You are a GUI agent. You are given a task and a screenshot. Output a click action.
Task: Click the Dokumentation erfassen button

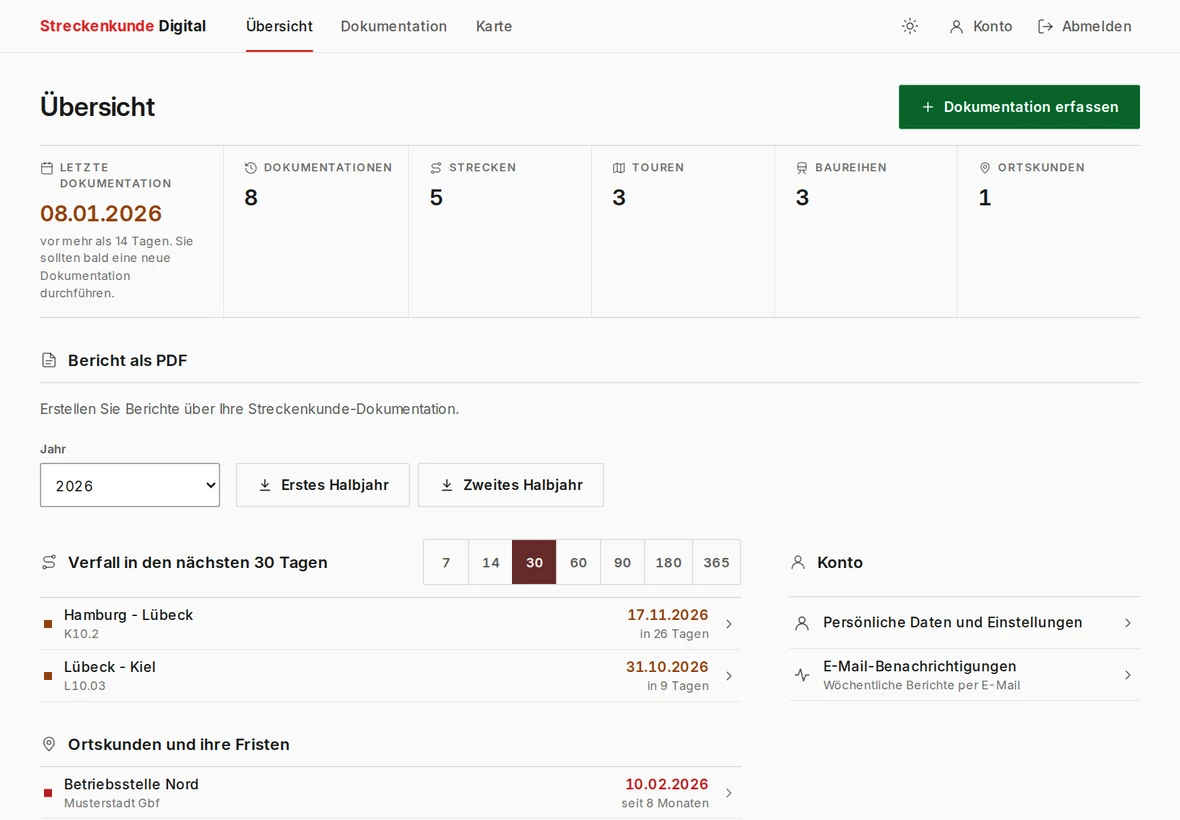click(x=1019, y=107)
